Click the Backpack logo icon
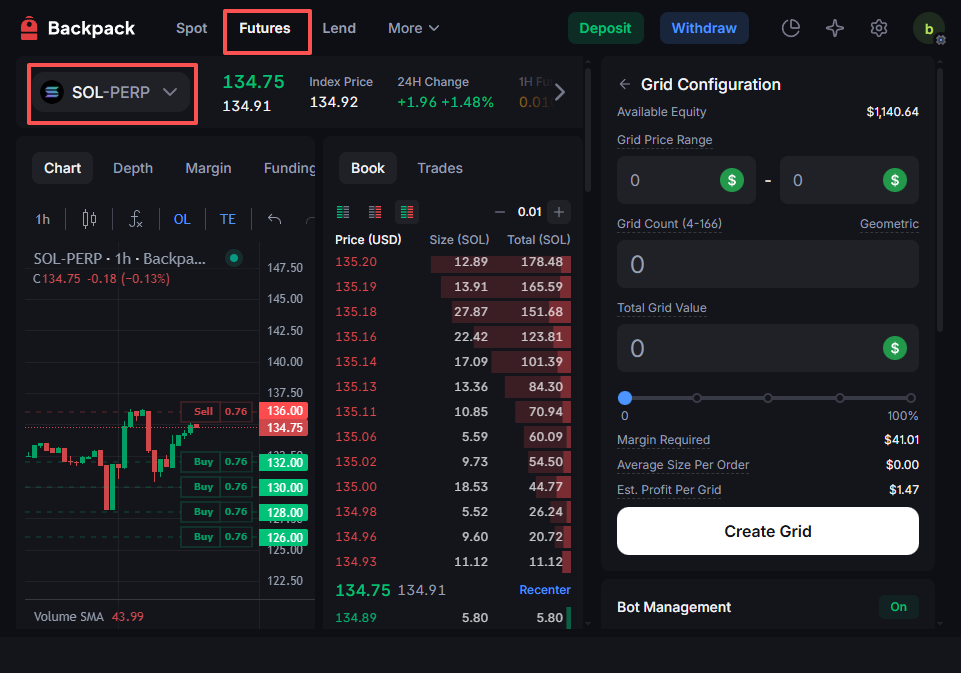The image size is (961, 673). tap(29, 28)
